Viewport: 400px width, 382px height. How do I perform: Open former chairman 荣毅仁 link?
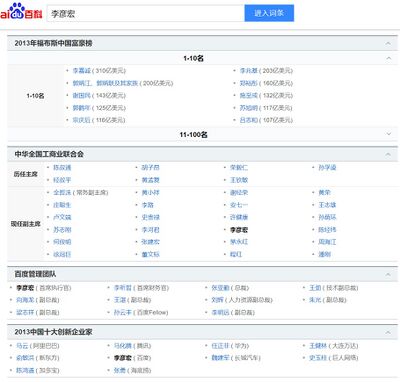(x=239, y=168)
